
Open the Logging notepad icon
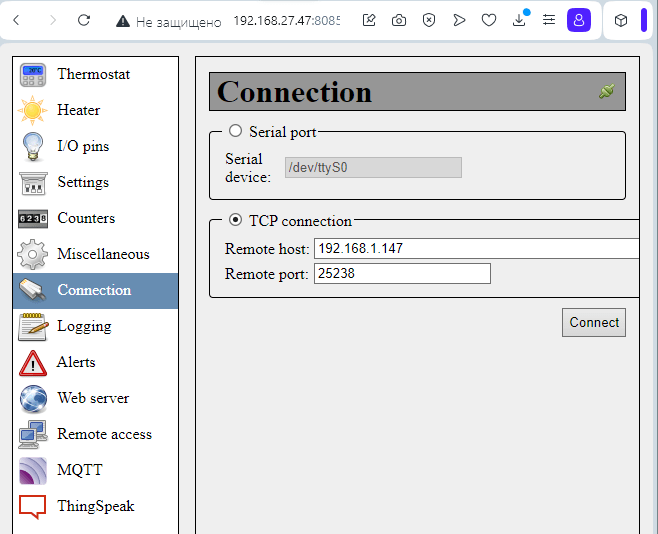[x=33, y=326]
